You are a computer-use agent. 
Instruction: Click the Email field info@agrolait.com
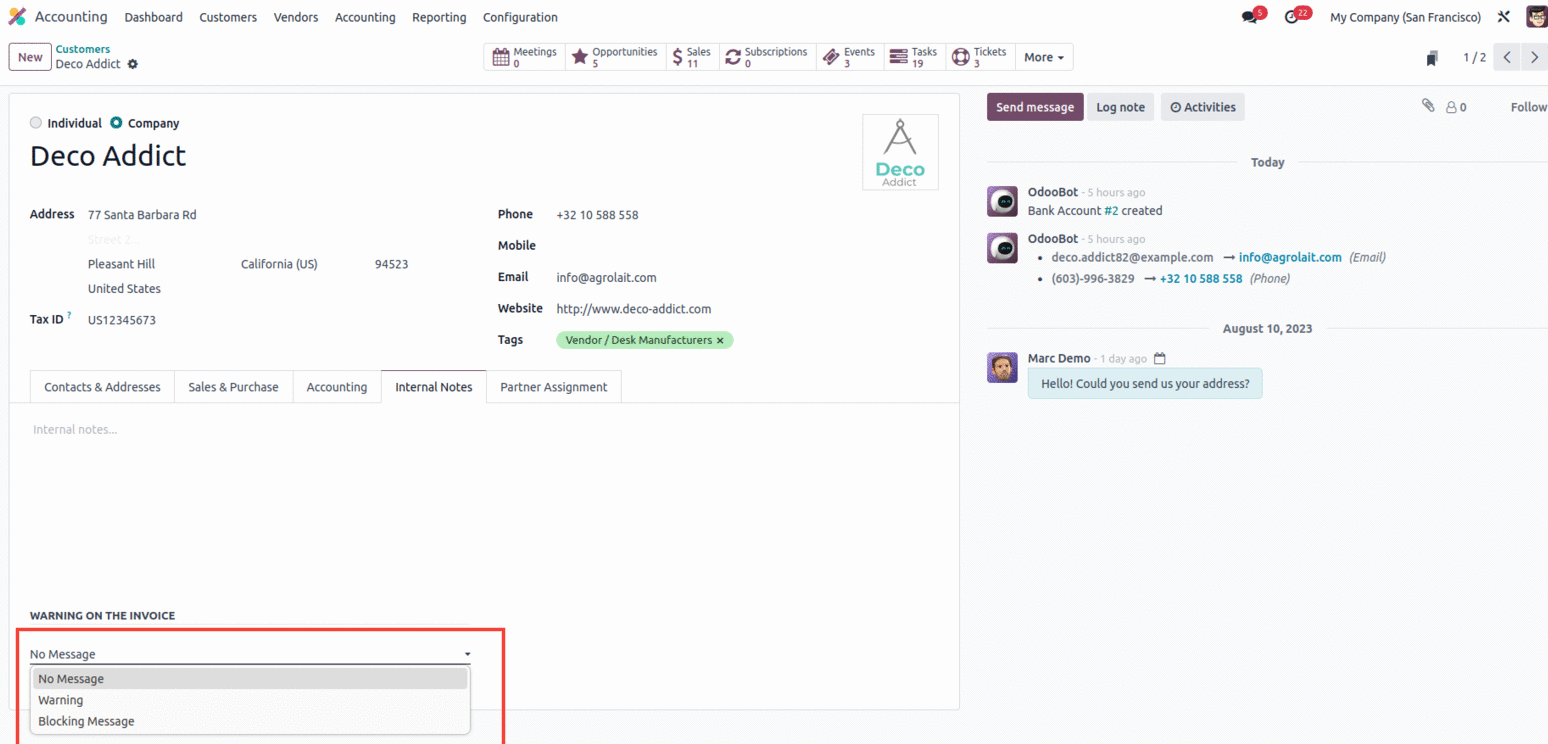point(607,278)
